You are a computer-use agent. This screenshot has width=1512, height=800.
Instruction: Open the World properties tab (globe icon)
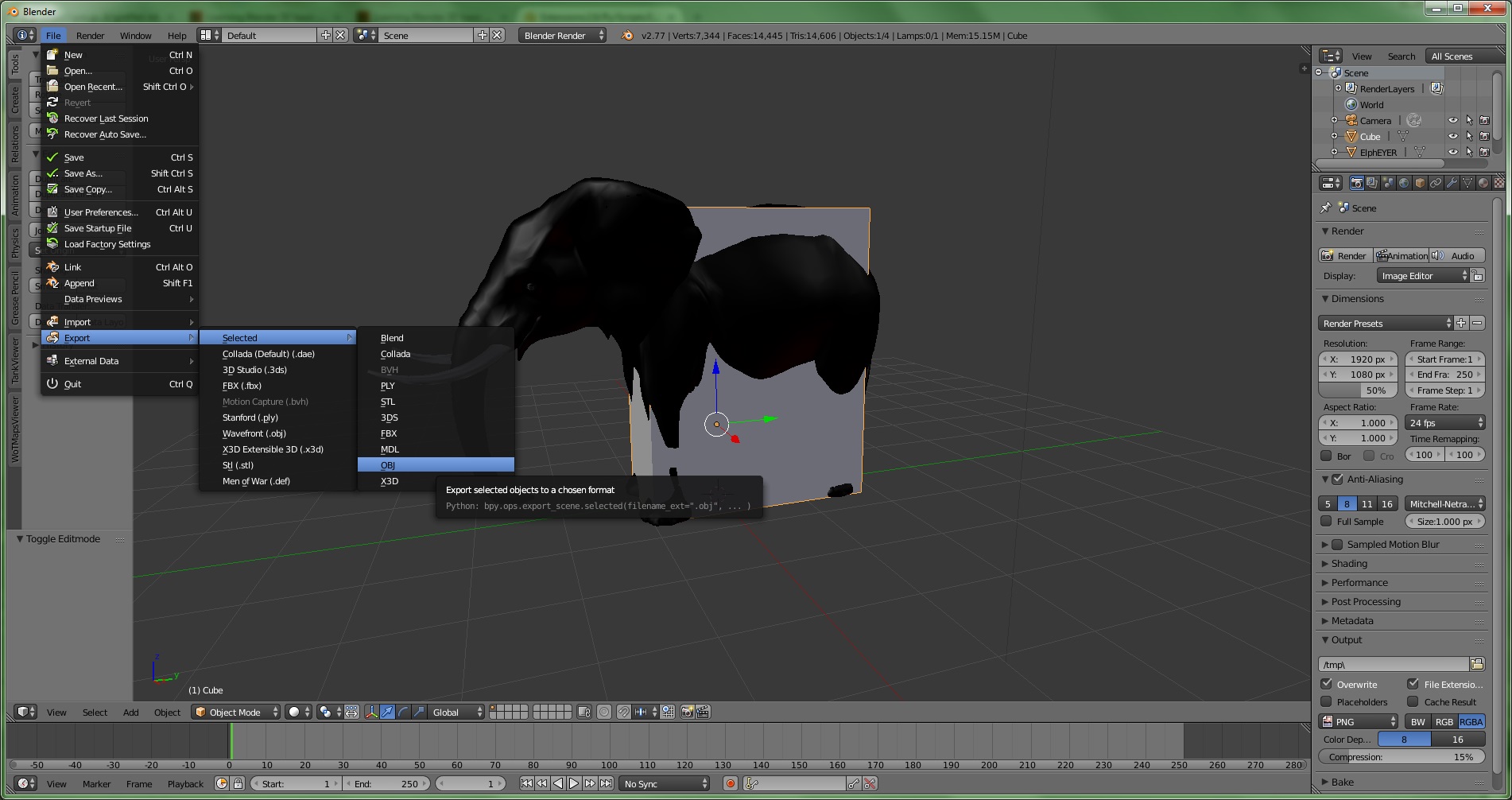[x=1404, y=183]
